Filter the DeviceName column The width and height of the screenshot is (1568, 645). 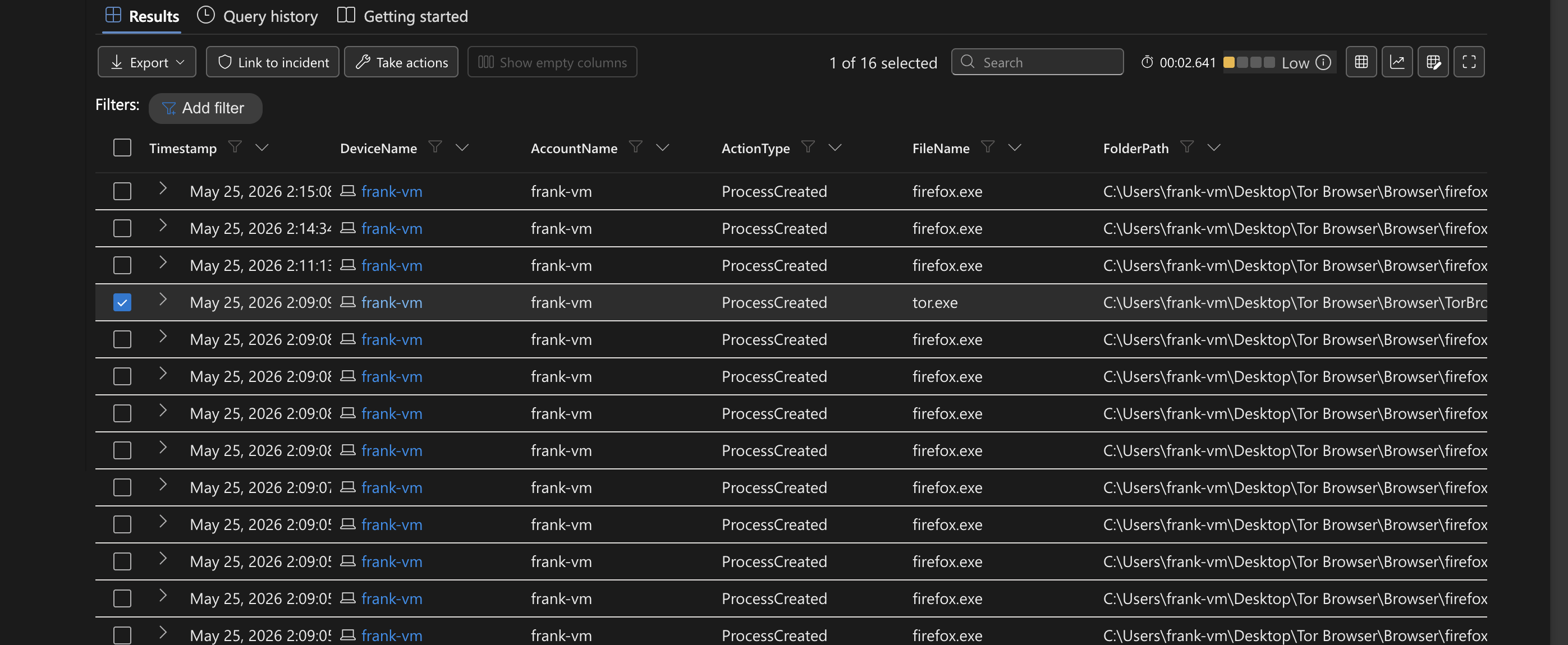[x=435, y=146]
